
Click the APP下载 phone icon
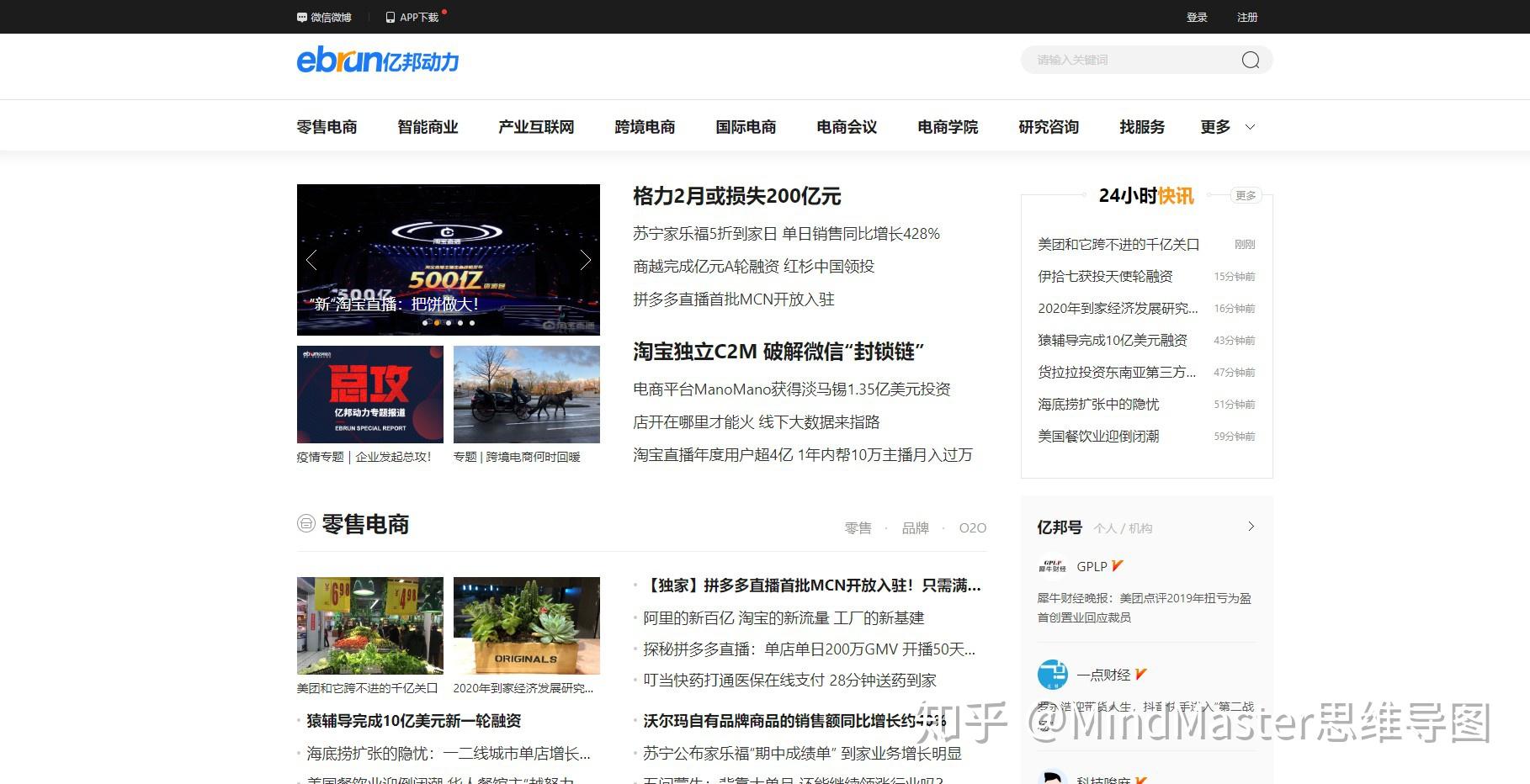pyautogui.click(x=390, y=17)
